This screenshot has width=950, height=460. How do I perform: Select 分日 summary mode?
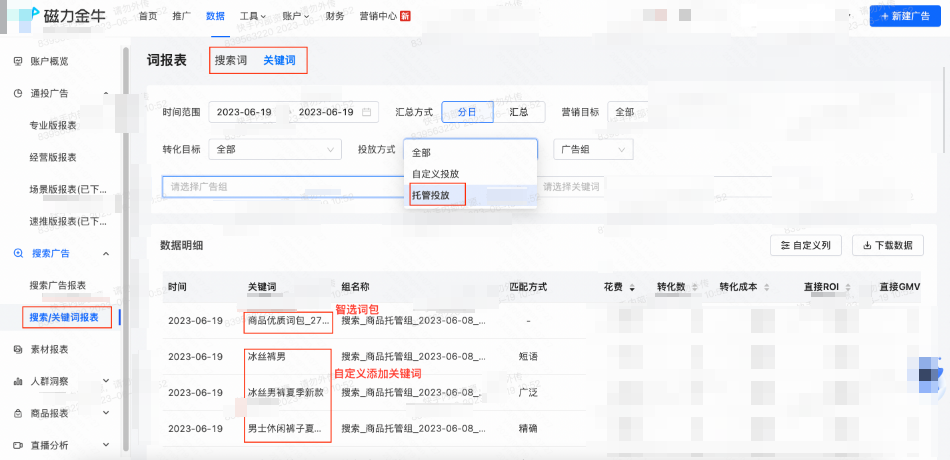pos(467,112)
